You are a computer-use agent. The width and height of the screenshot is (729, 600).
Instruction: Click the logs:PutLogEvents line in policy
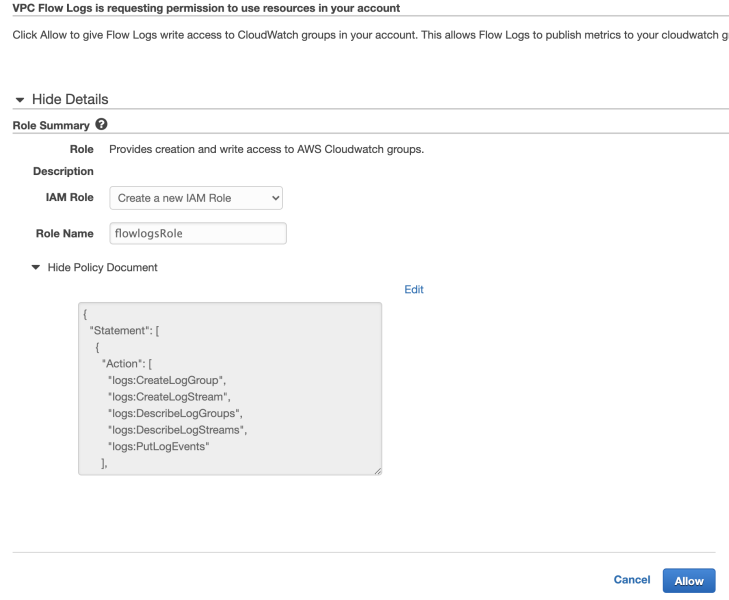coord(159,447)
